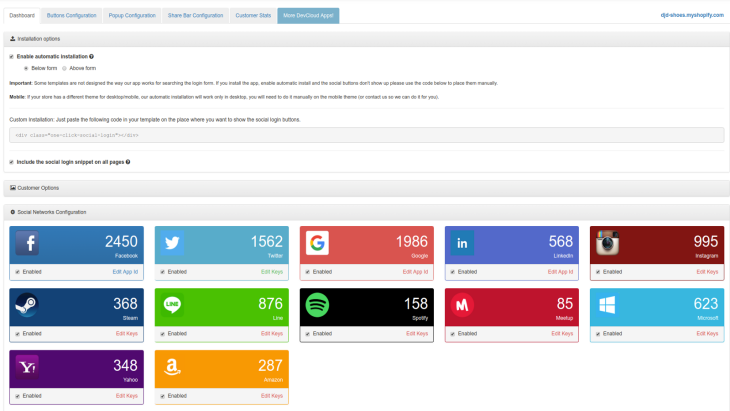Click the custom installation code snippet field
This screenshot has width=730, height=411.
click(x=365, y=134)
